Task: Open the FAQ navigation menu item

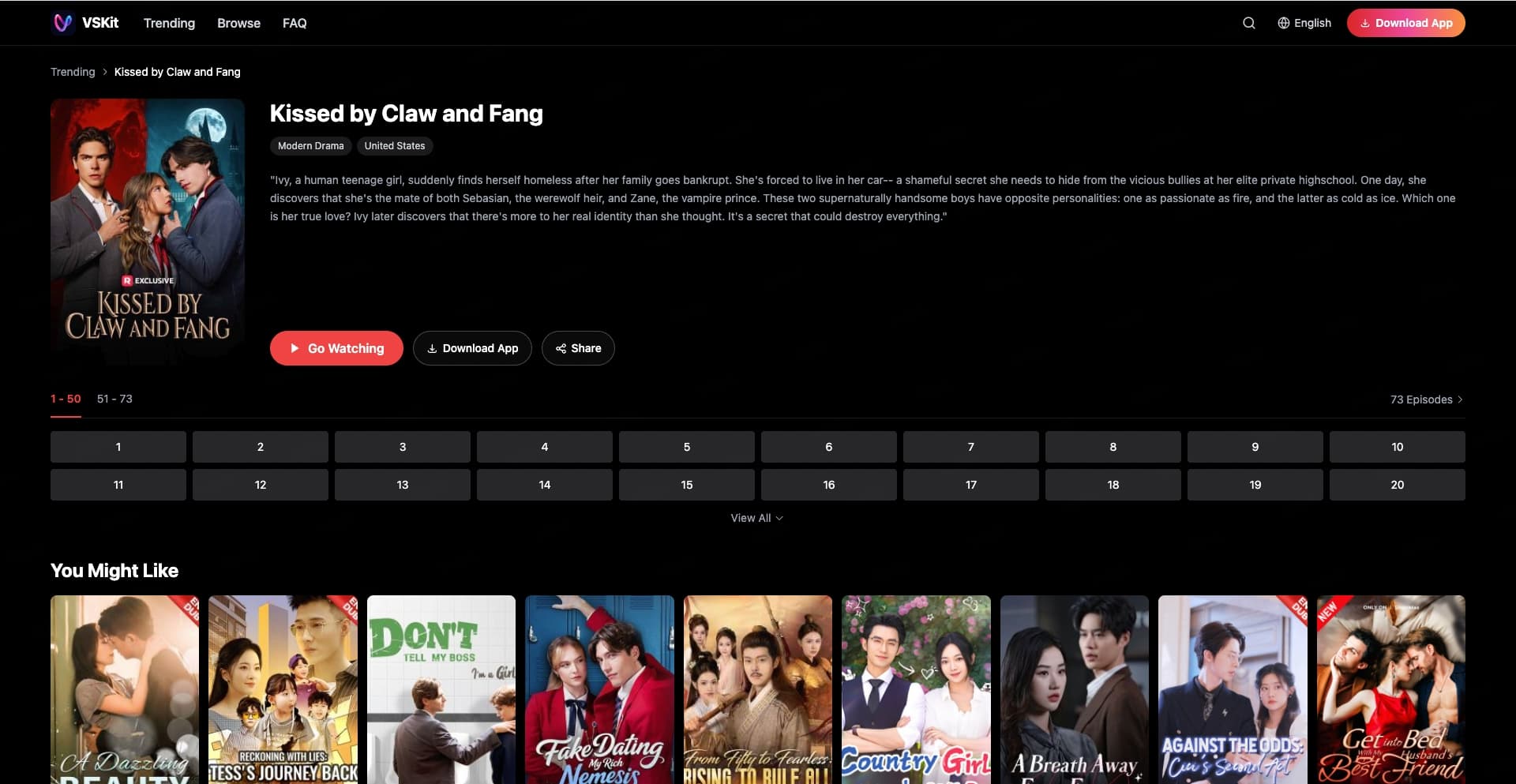Action: point(295,23)
